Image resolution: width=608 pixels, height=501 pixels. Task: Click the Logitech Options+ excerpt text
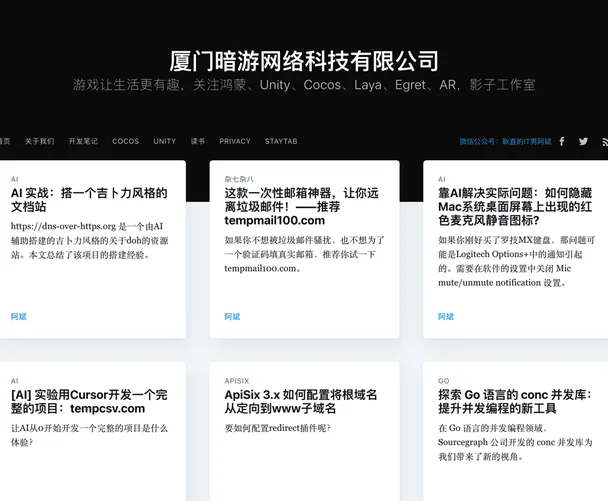pos(516,261)
